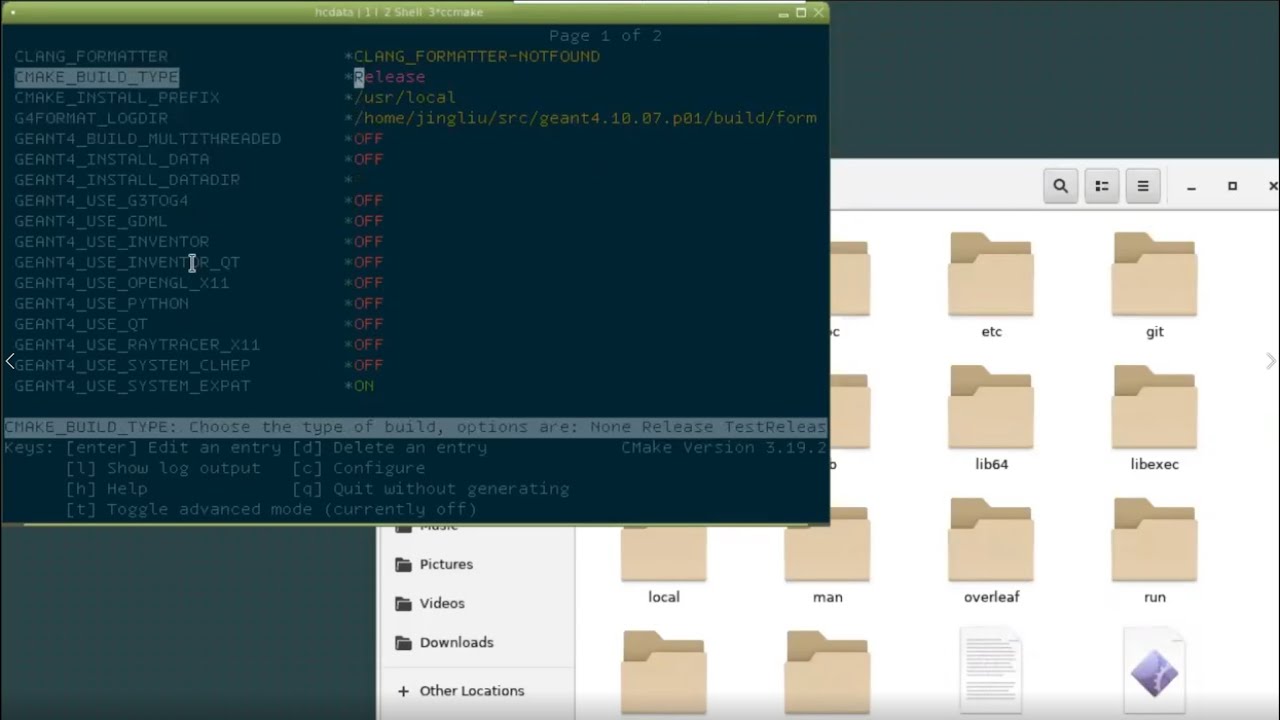
Task: Switch file manager to list view icon
Action: click(1102, 186)
